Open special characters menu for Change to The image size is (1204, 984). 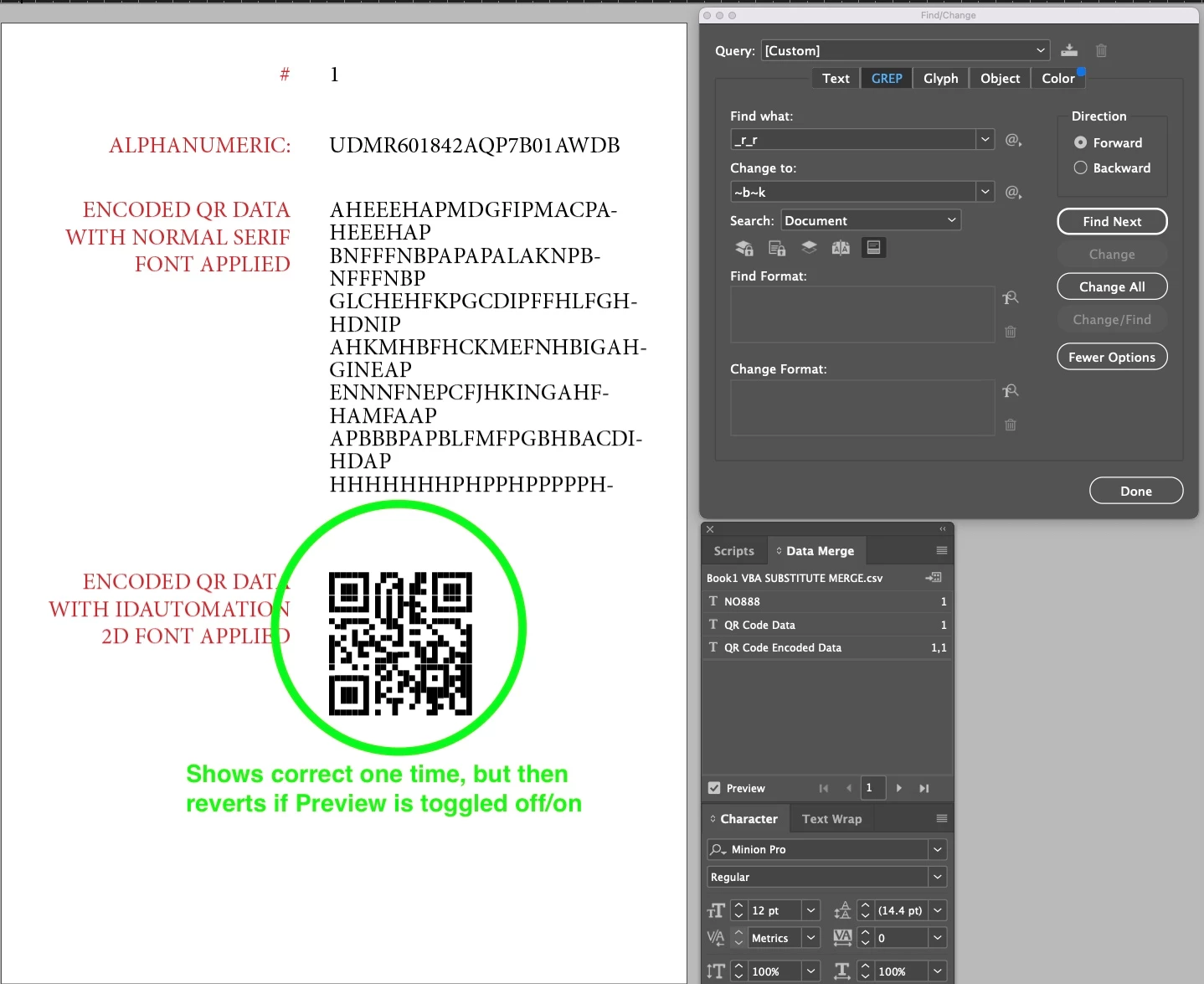(1013, 192)
